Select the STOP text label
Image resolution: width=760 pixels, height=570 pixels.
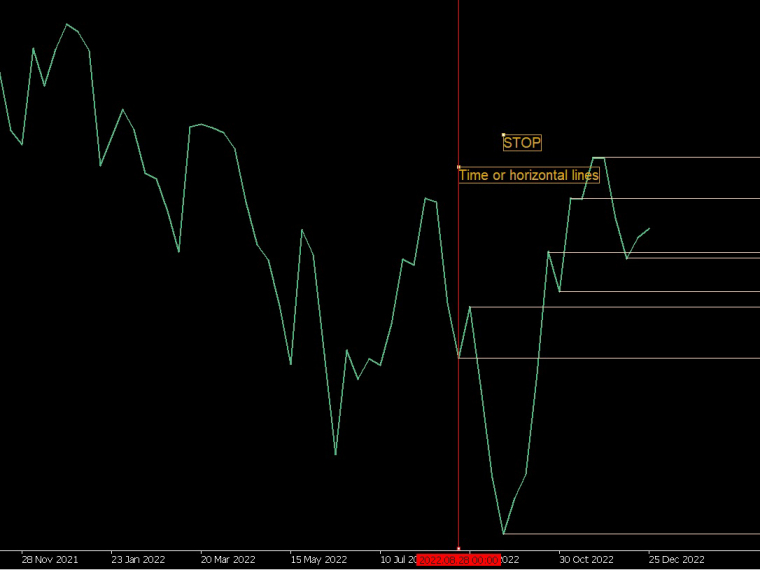[522, 143]
